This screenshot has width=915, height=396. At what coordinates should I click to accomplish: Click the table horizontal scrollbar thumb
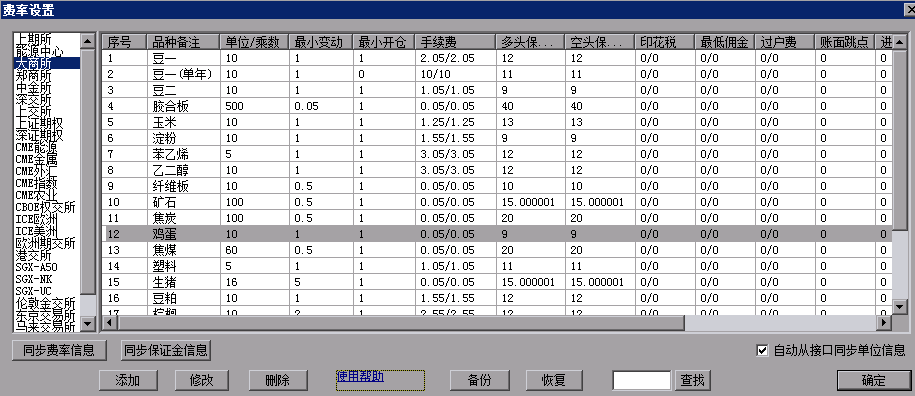coord(400,322)
